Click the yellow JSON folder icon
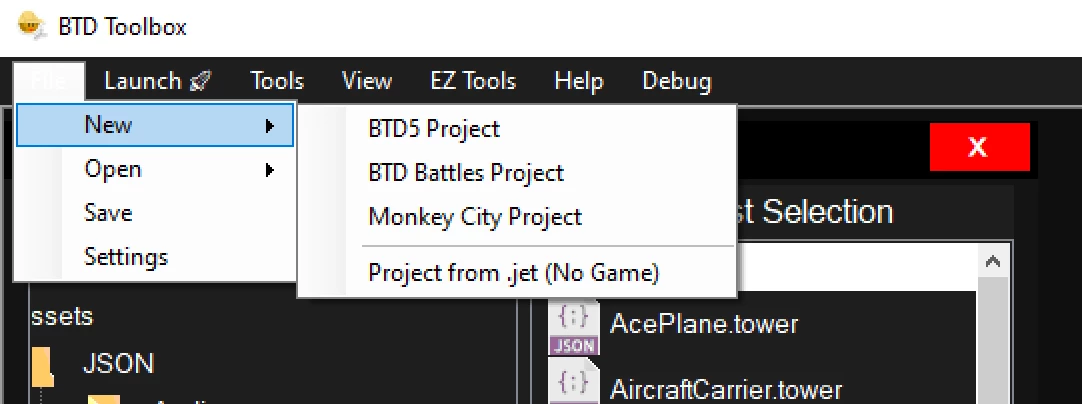Viewport: 1082px width, 404px height. coord(43,367)
